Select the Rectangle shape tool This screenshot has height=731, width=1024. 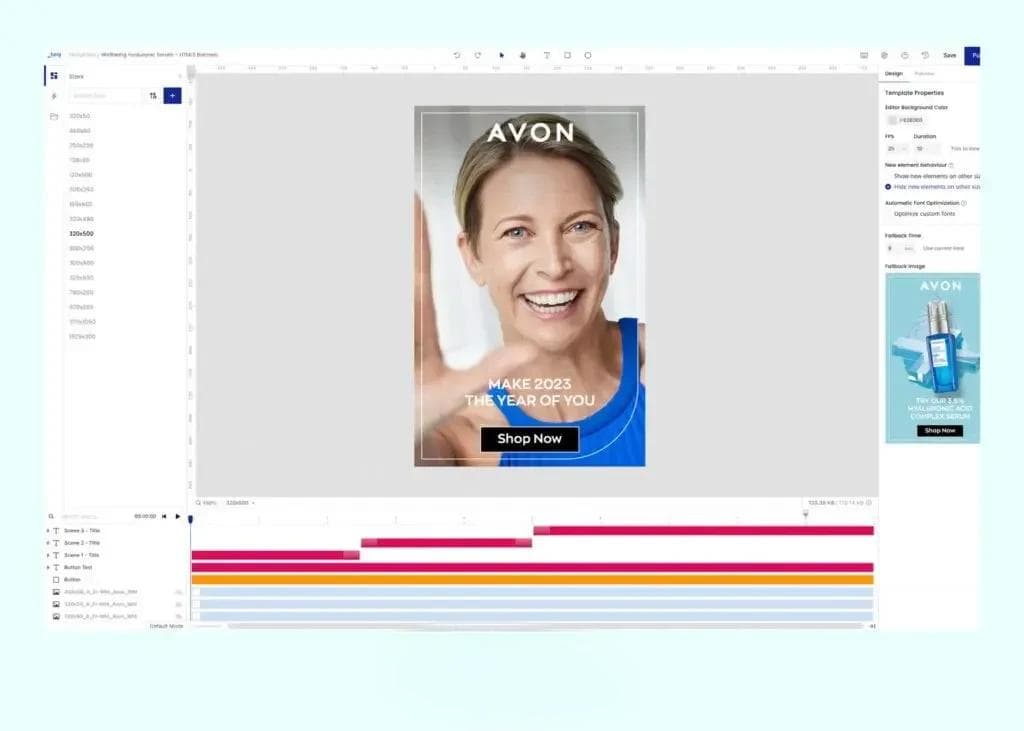[x=568, y=56]
